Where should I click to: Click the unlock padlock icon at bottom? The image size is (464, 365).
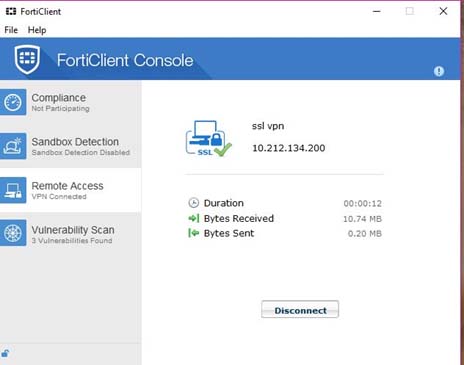tap(5, 353)
